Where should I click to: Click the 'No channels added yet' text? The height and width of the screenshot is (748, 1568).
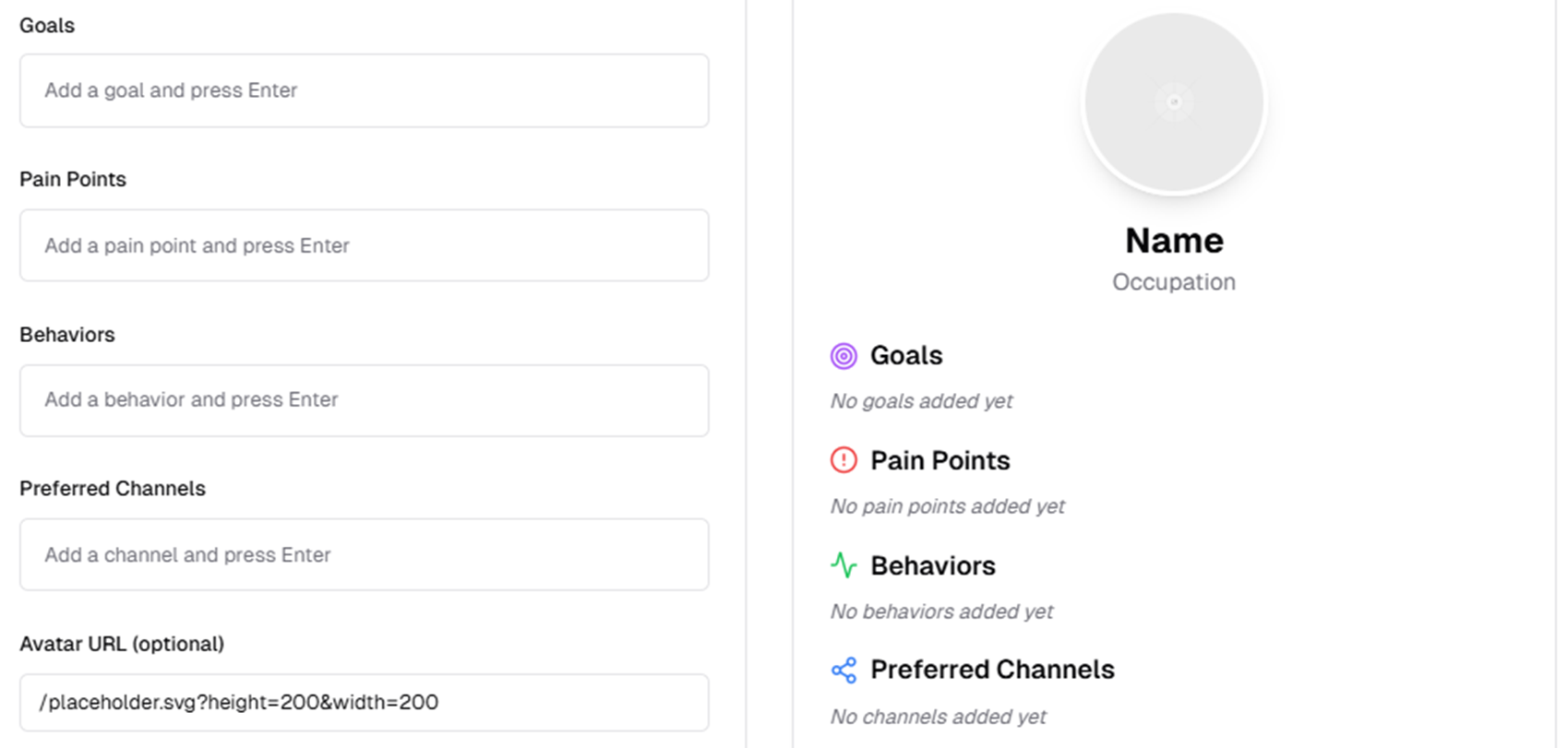pos(939,717)
